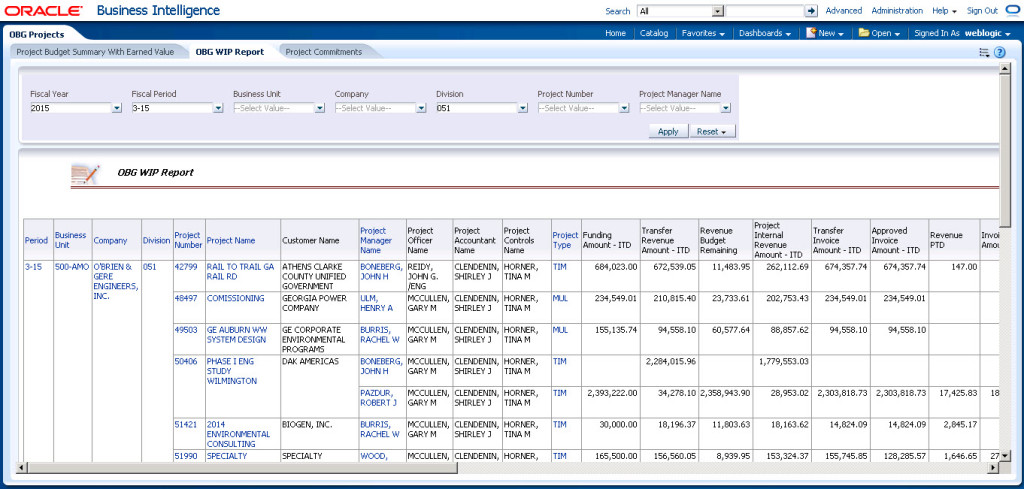1024x489 pixels.
Task: Open the Catalog link
Action: click(x=654, y=33)
